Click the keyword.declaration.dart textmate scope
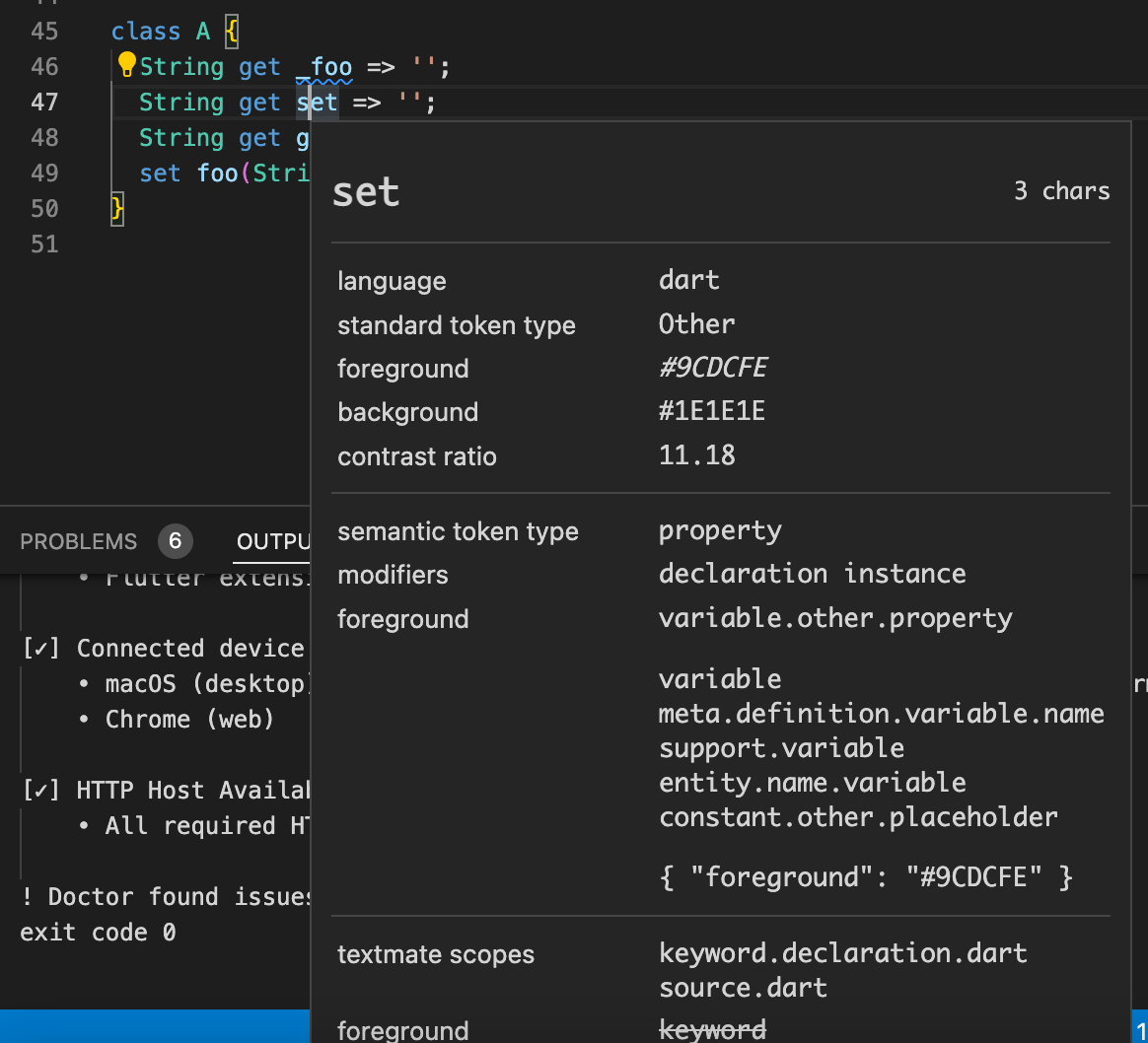The width and height of the screenshot is (1148, 1043). coord(842,953)
